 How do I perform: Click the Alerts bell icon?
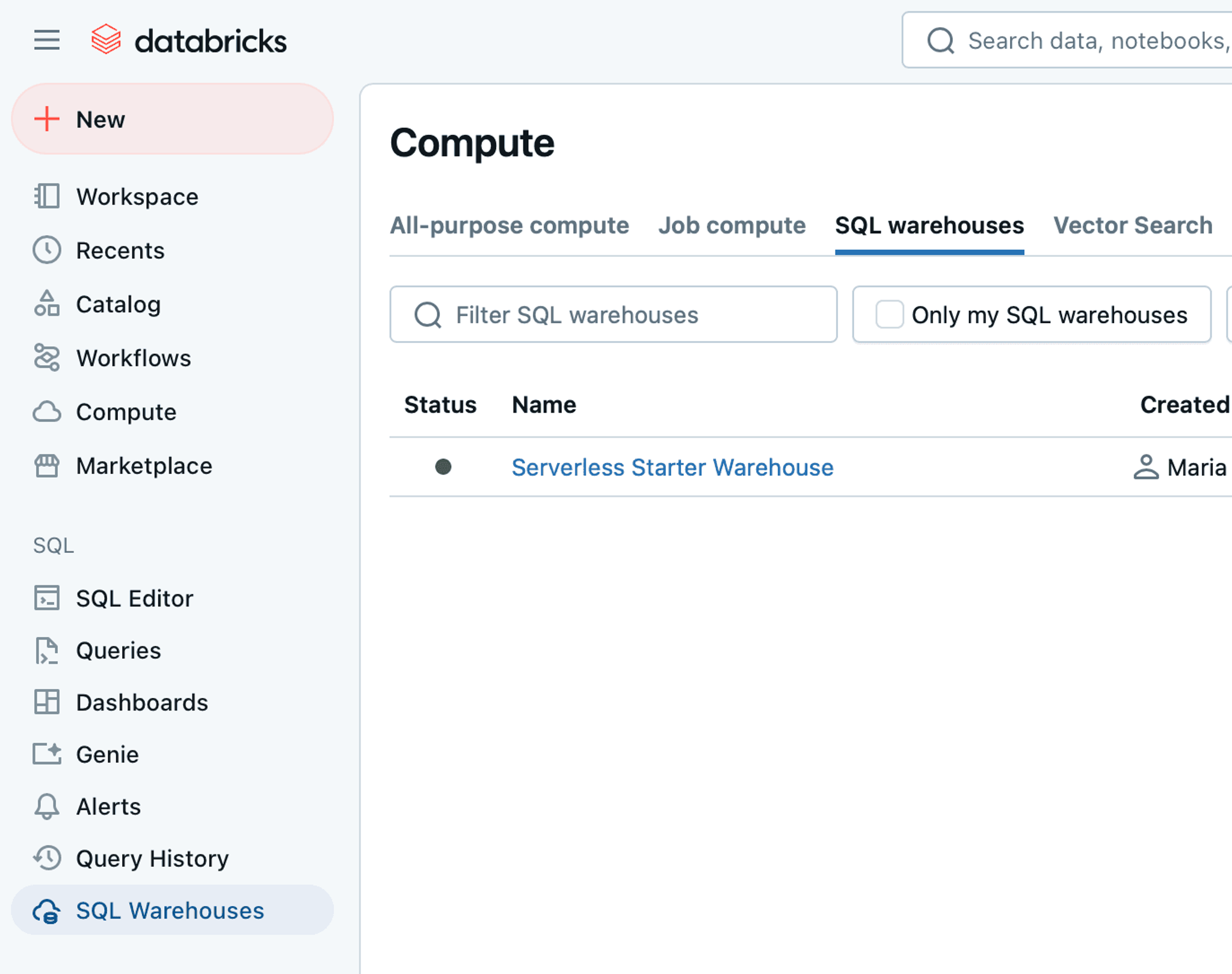(x=47, y=807)
